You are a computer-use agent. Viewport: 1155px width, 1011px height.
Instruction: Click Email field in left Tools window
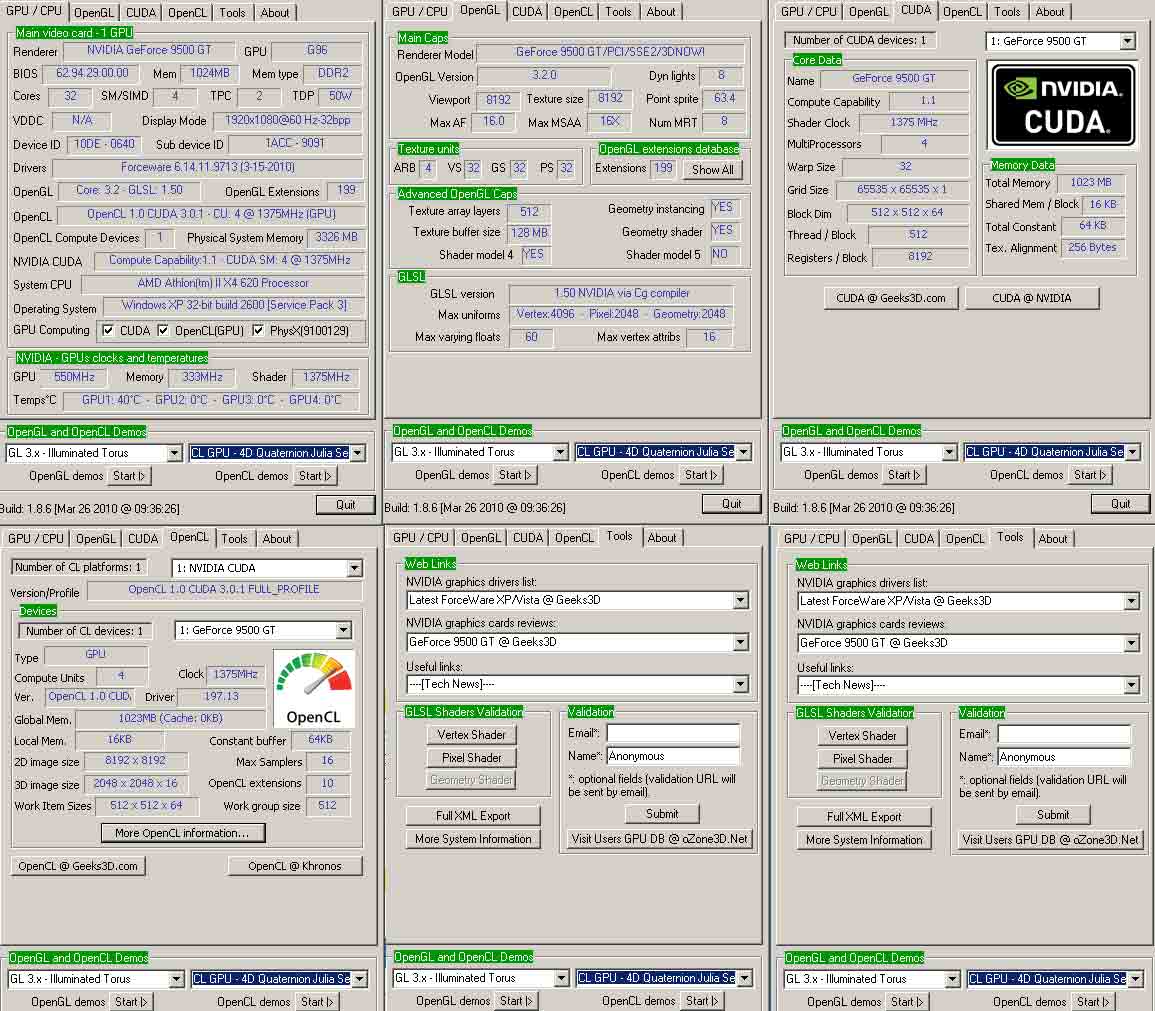pos(672,733)
